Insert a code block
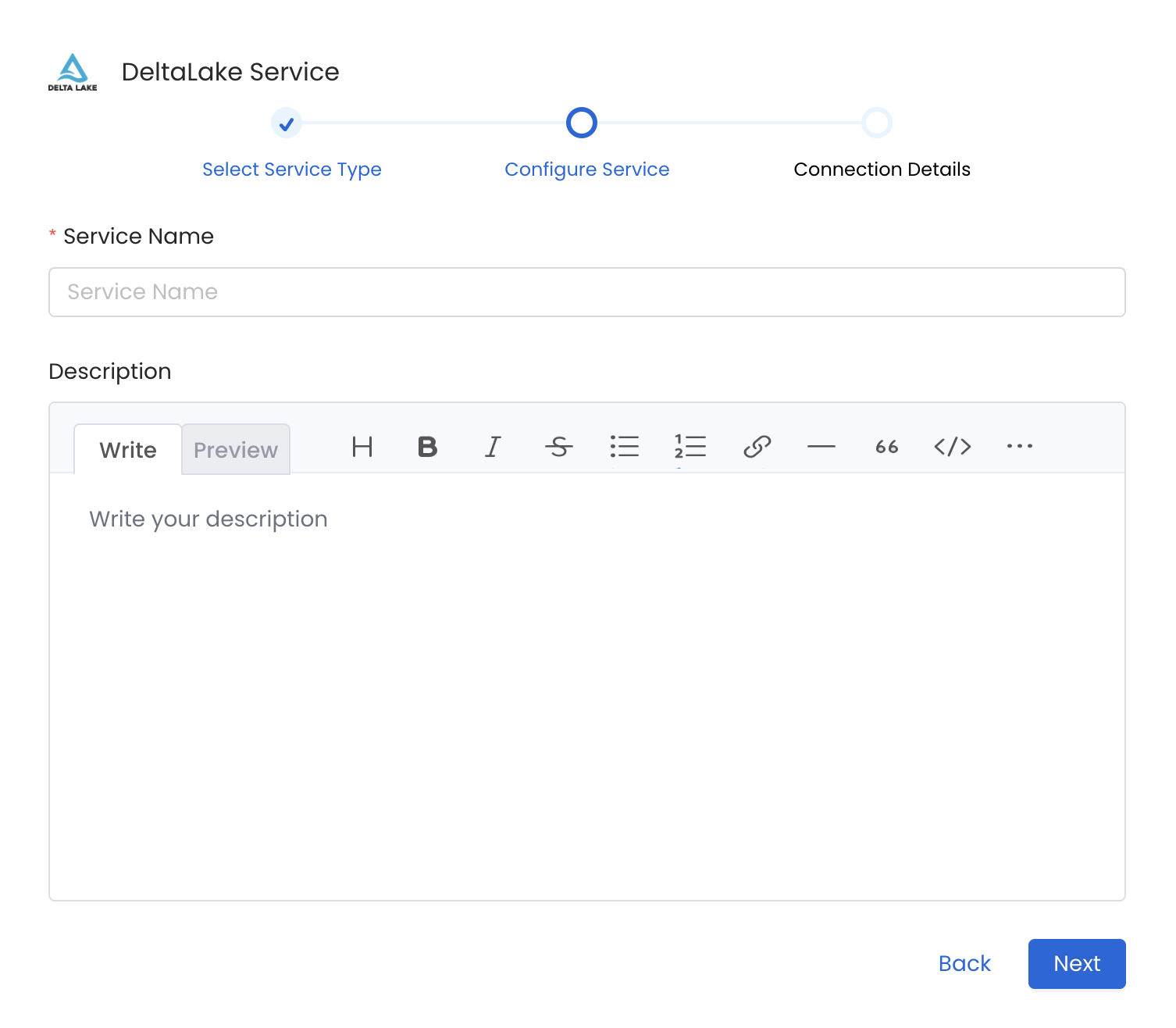The image size is (1176, 1028). coord(953,448)
